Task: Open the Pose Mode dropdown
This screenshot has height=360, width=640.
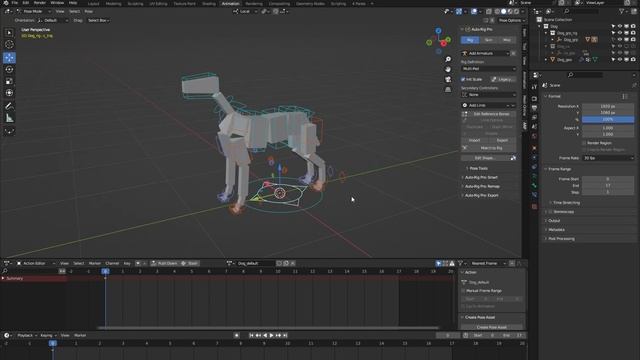Action: click(34, 11)
